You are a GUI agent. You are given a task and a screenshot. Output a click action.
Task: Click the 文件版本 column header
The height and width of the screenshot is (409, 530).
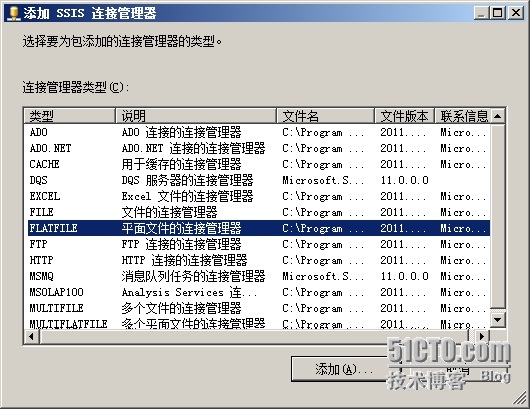click(x=405, y=116)
